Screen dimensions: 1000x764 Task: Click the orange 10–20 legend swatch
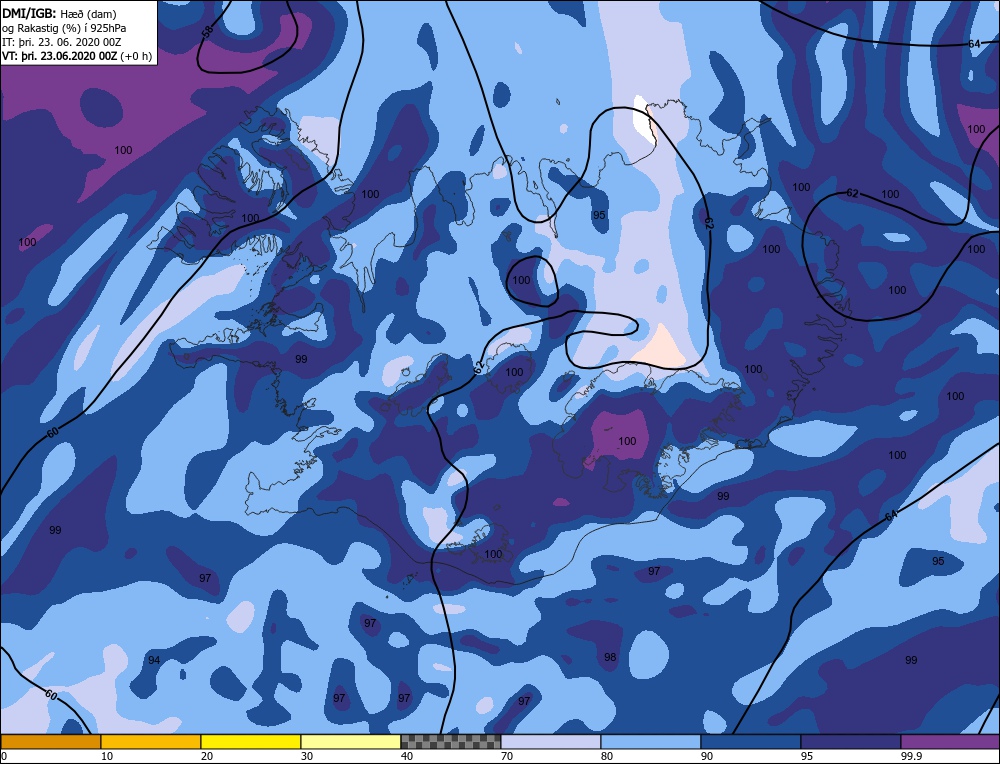[x=151, y=742]
